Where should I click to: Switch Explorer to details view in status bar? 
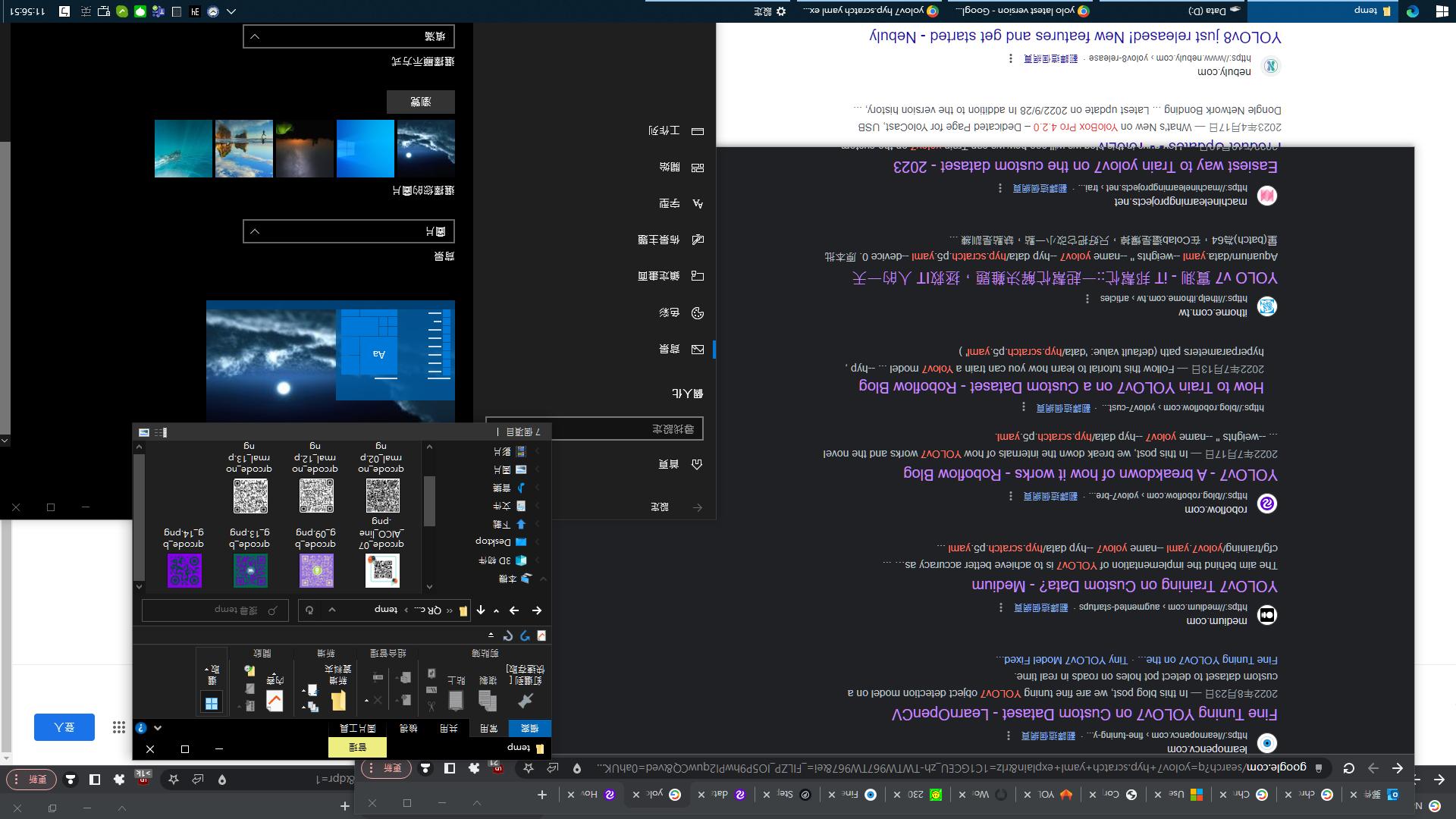point(161,432)
